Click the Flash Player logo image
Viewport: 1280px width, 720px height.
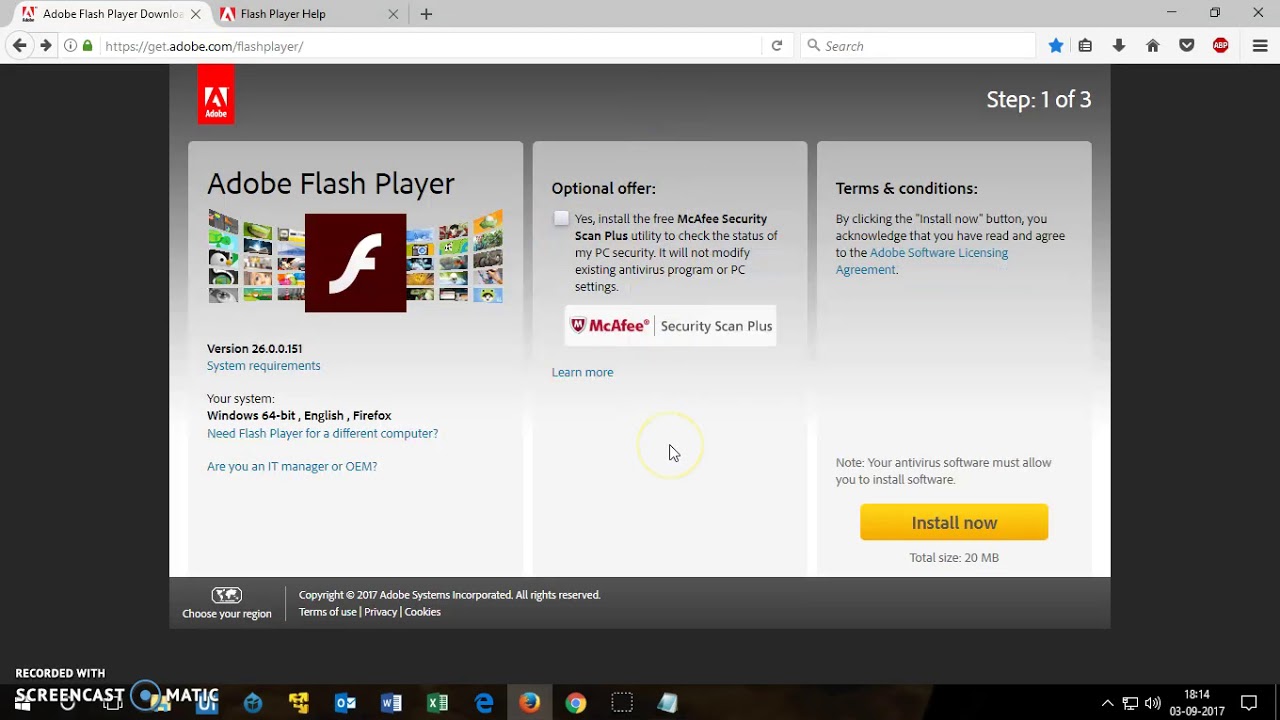[x=355, y=262]
